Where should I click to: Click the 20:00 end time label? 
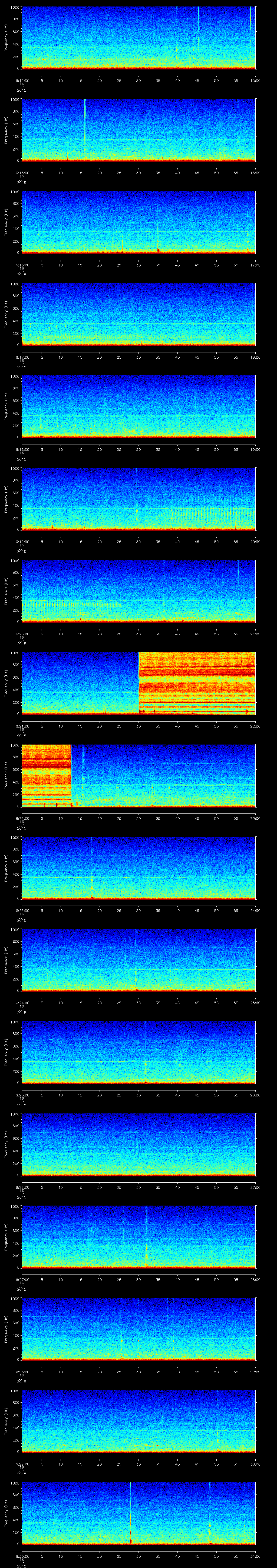tap(255, 542)
